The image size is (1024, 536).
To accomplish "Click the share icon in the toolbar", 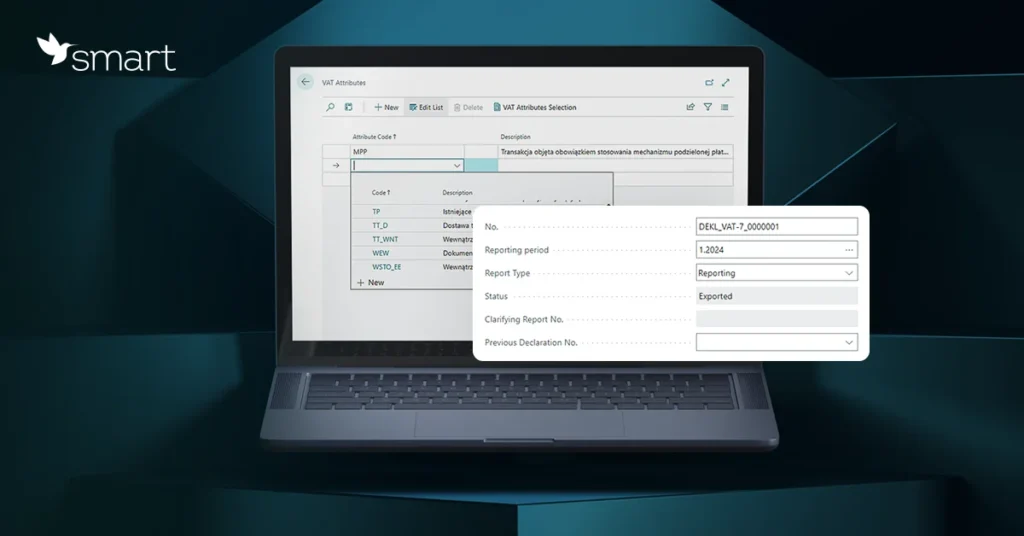I will (x=690, y=107).
